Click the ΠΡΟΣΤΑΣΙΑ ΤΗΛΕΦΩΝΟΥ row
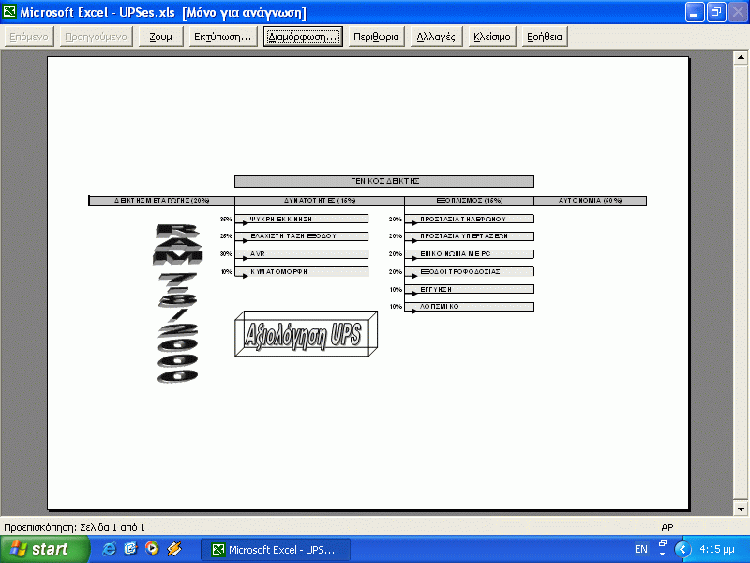Screen dimensions: 750x563 (x=469, y=219)
